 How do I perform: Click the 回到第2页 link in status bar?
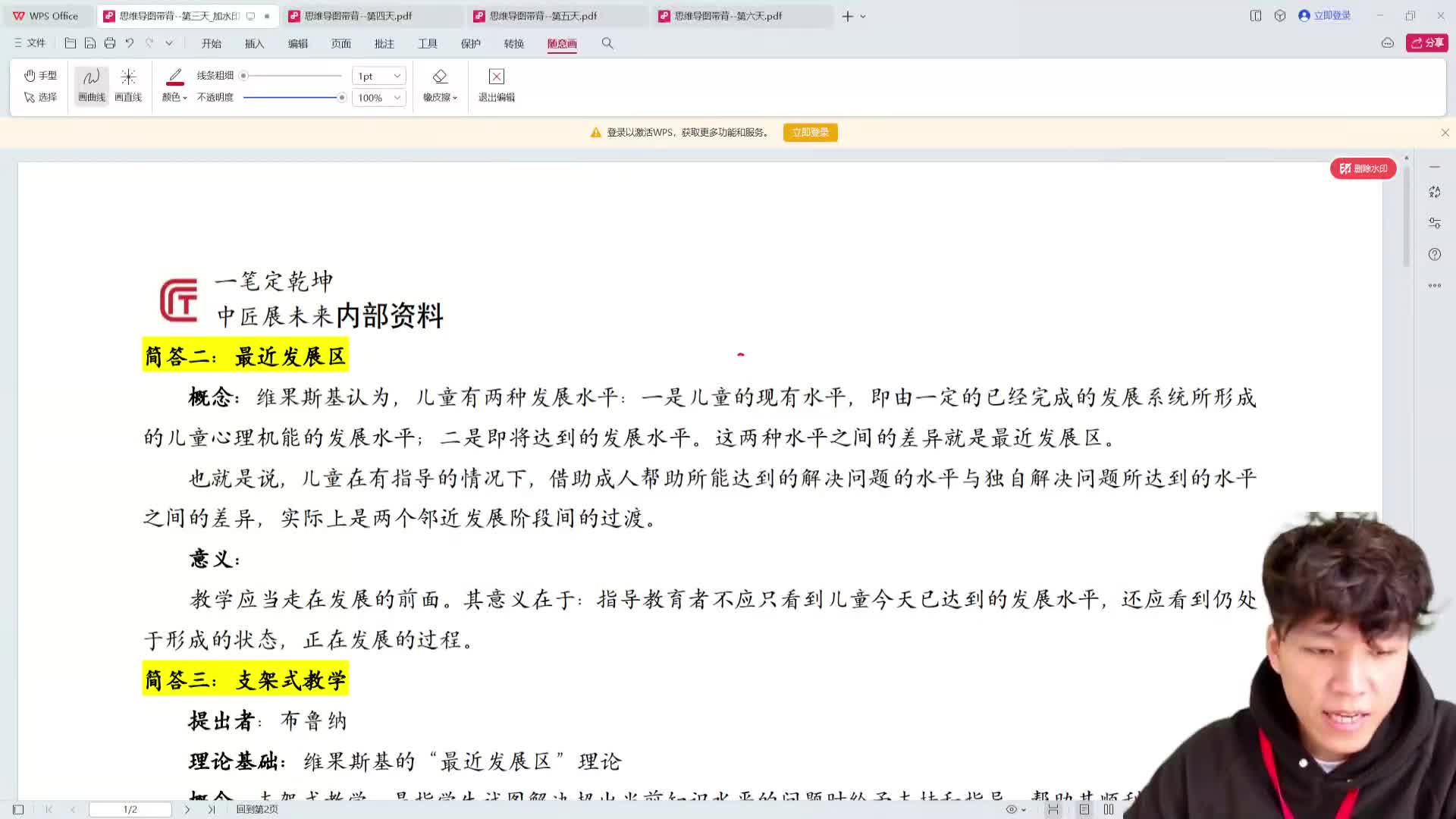coord(258,809)
